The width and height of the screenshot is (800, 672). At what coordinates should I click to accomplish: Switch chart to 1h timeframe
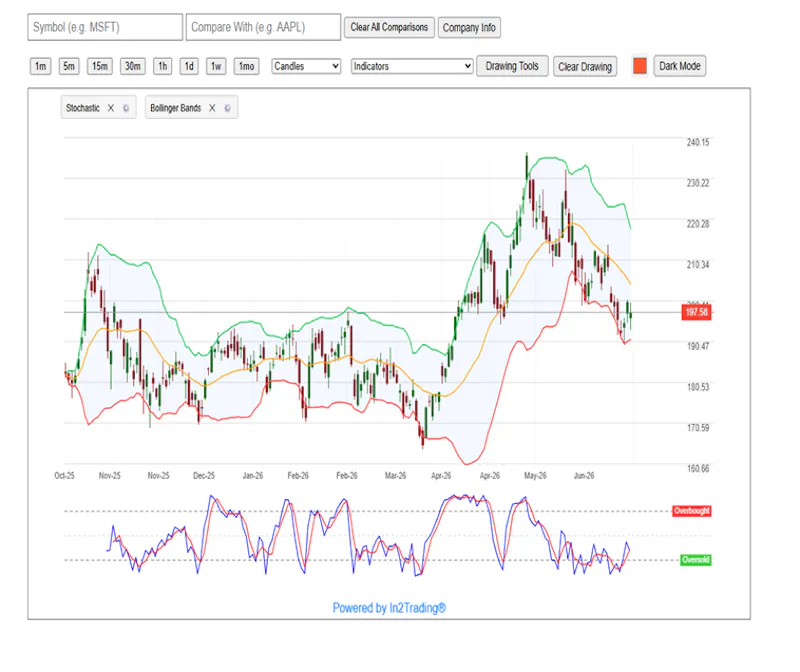click(x=163, y=66)
